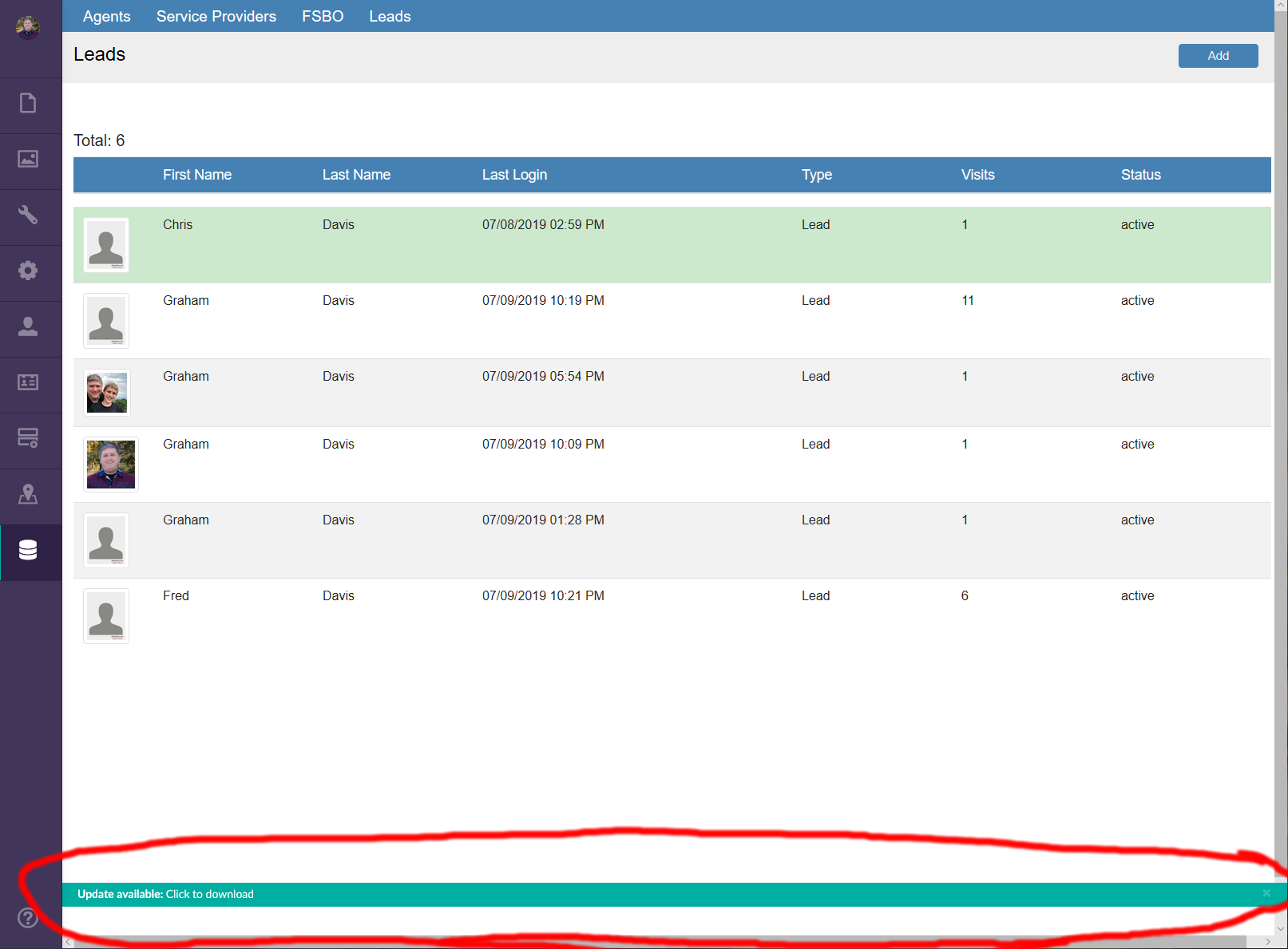The width and height of the screenshot is (1288, 949).
Task: Sort by Type column header
Action: tap(817, 175)
